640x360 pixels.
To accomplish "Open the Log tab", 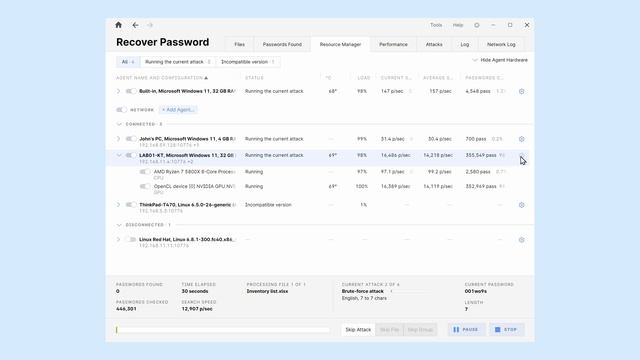I will (x=465, y=44).
